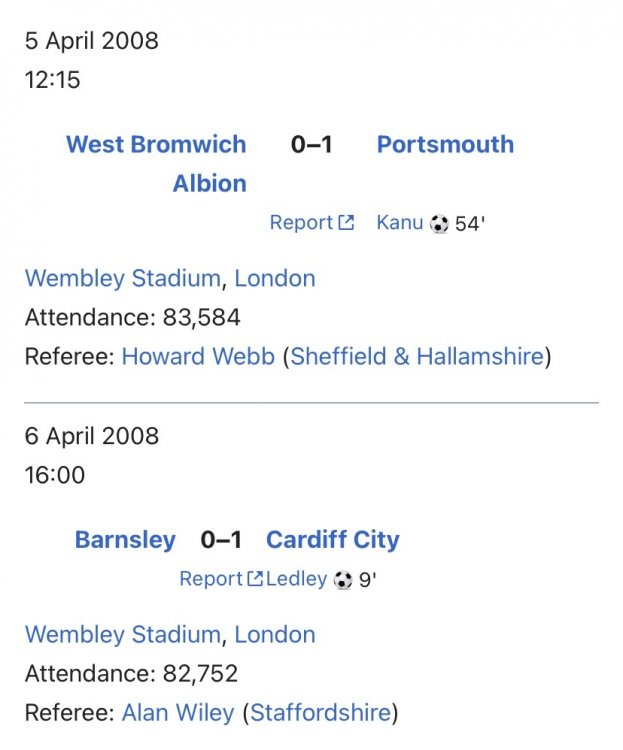Screen dimensions: 623x750
Task: Open Report link for the Barnsley match
Action: (x=211, y=579)
